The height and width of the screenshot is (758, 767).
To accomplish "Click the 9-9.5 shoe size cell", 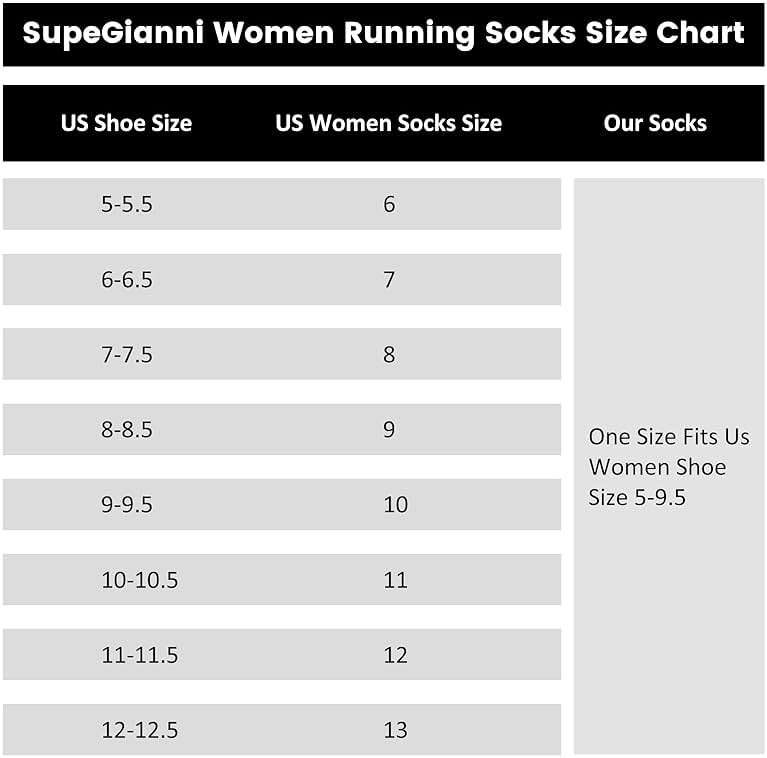I will pyautogui.click(x=127, y=505).
